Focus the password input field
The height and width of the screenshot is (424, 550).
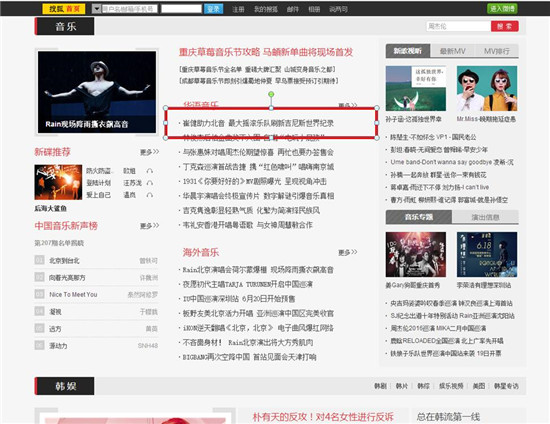[181, 9]
